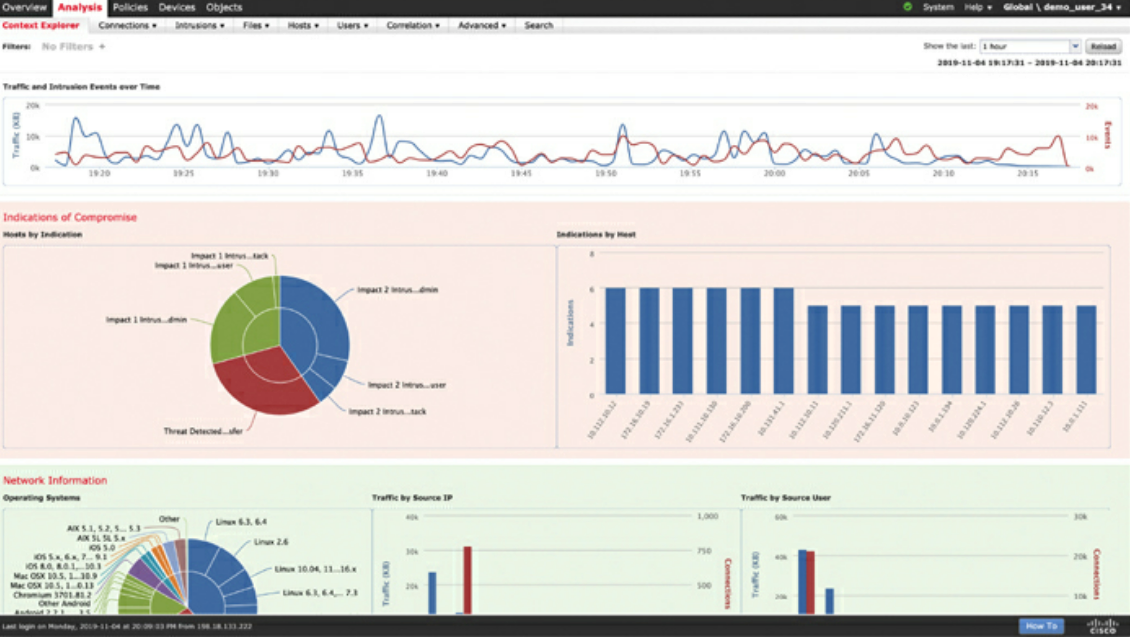Click the last bar for host 10.0.1.111
1130x637 pixels.
(1086, 350)
